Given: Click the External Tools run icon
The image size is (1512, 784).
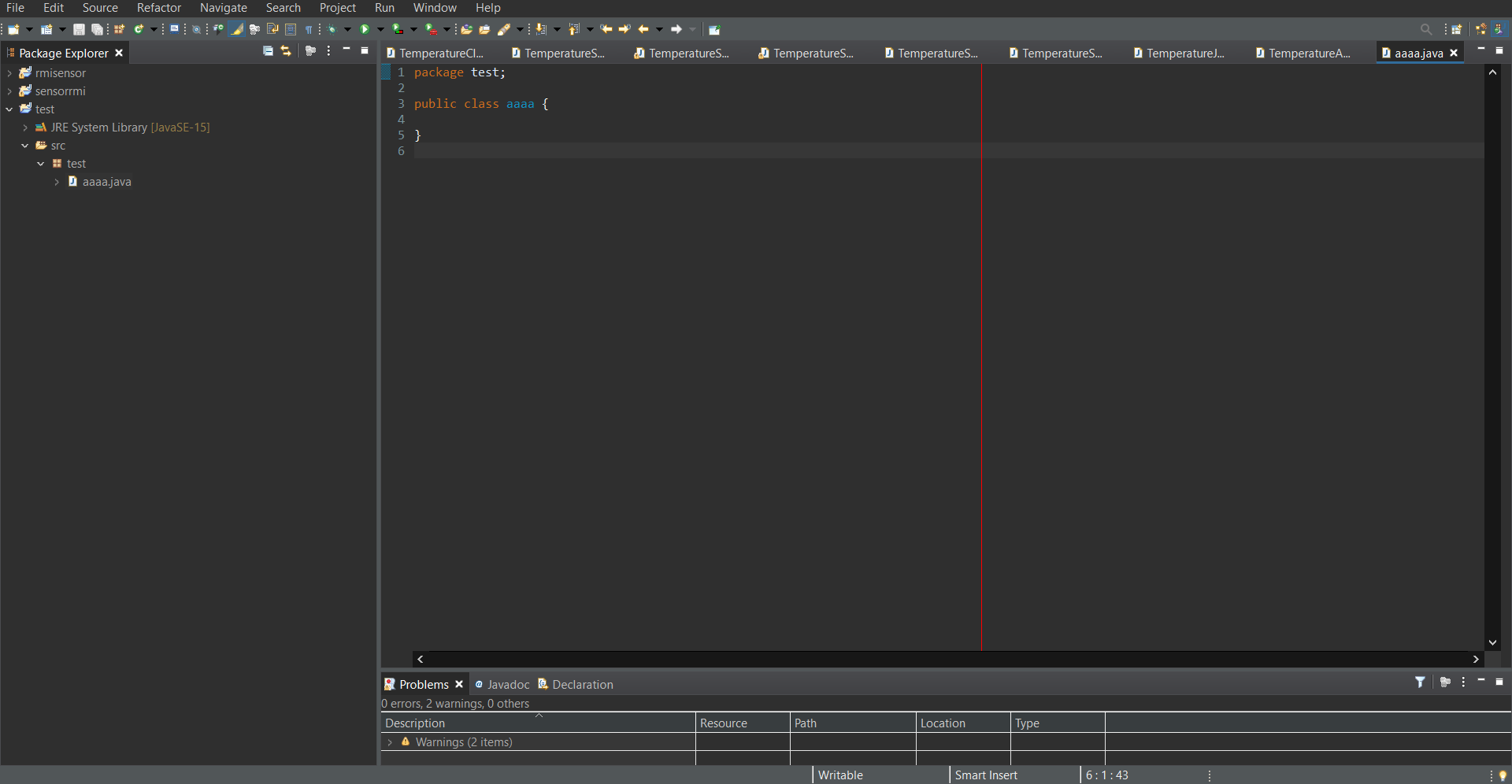Looking at the screenshot, I should (431, 29).
